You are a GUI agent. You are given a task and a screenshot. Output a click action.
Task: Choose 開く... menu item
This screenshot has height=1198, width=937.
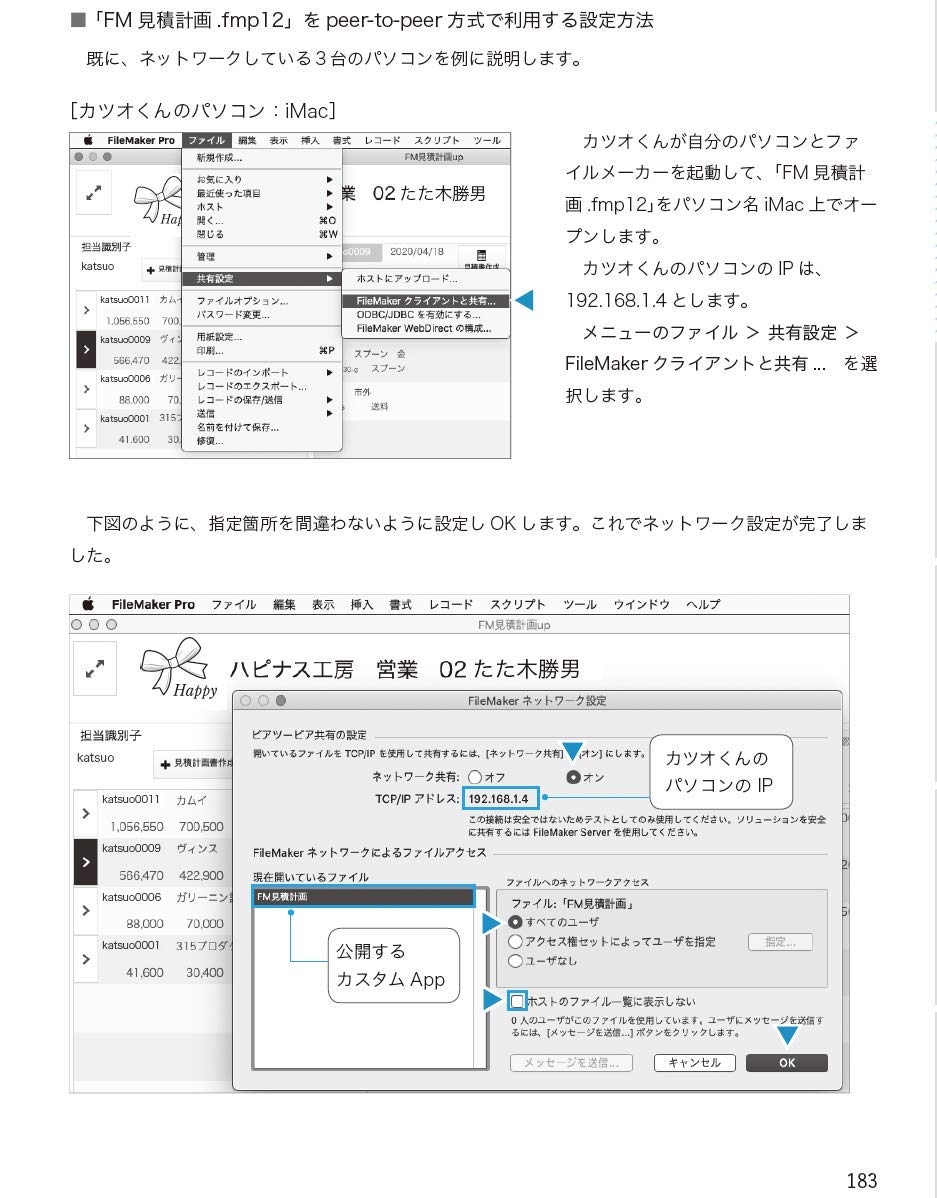tap(261, 220)
